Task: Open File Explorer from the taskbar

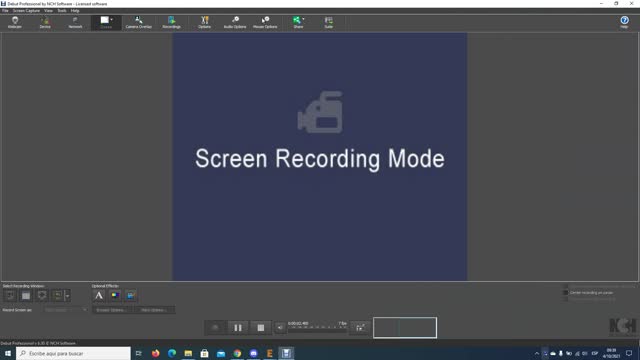Action: coord(188,353)
